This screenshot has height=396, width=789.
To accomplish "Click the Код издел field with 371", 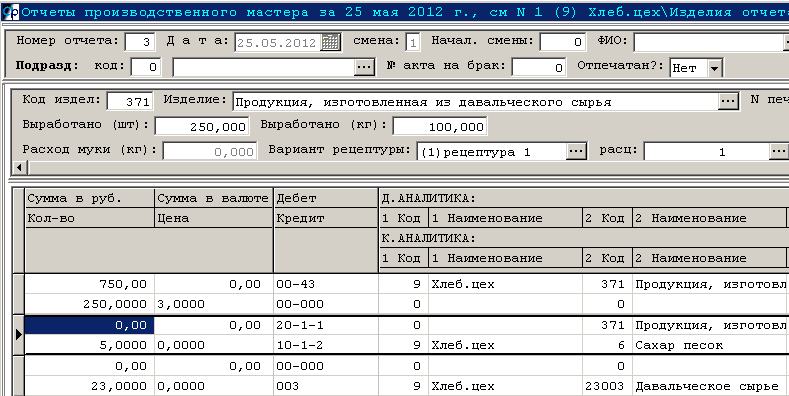I will [x=129, y=101].
